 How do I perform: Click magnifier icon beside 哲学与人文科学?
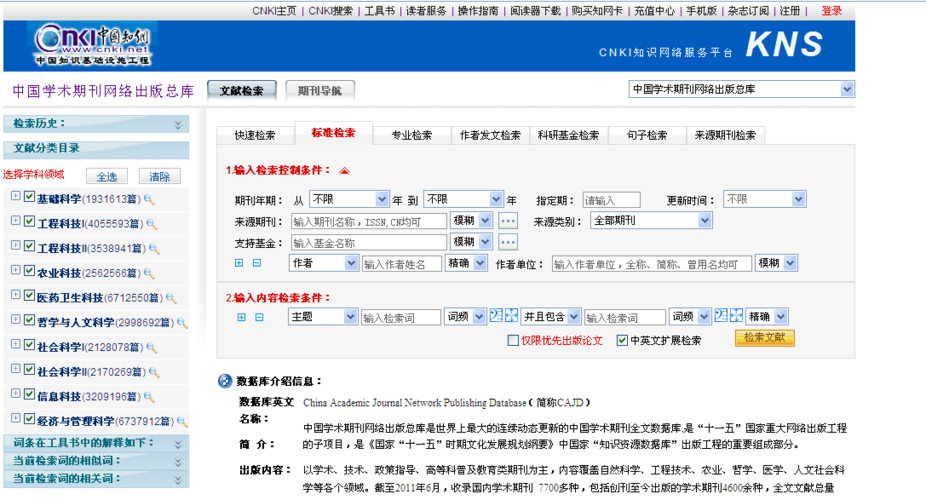182,323
